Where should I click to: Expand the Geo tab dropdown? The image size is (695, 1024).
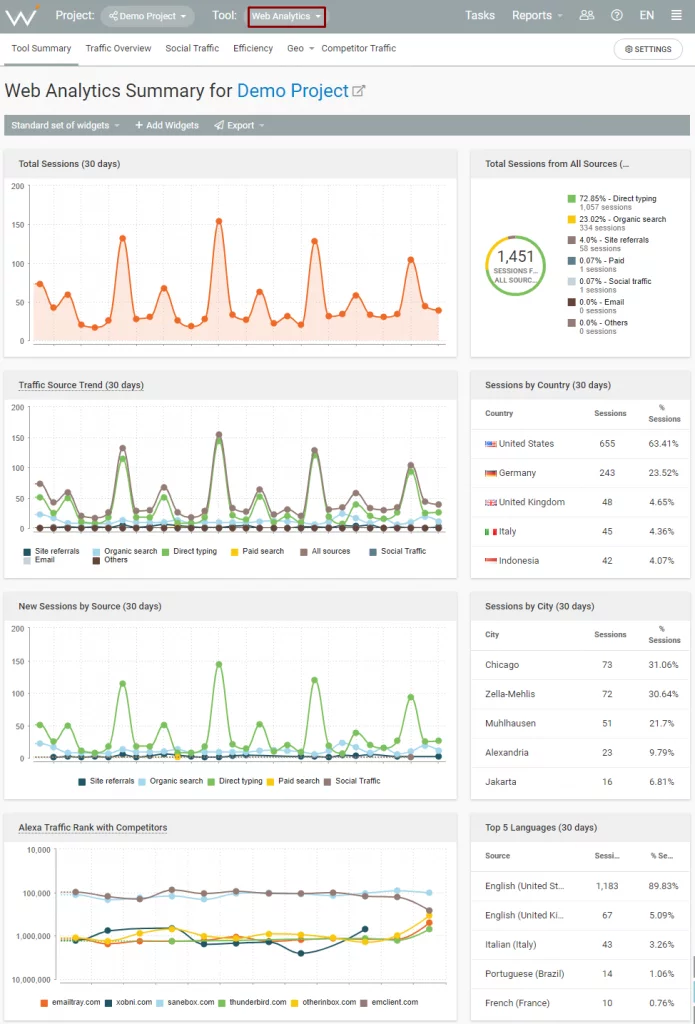pyautogui.click(x=300, y=48)
